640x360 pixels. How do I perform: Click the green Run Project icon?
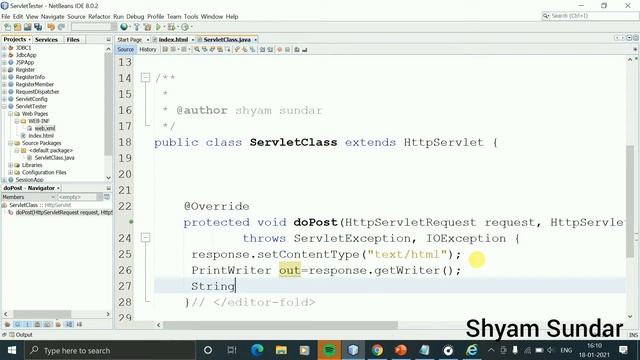point(158,27)
